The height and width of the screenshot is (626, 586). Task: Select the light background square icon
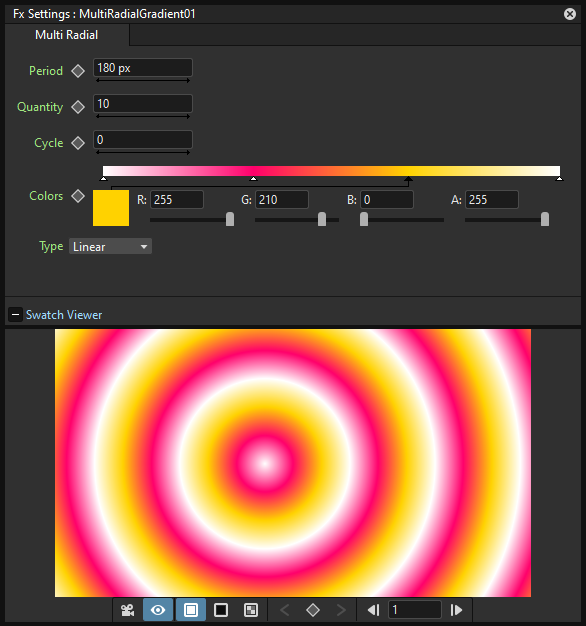(191, 610)
